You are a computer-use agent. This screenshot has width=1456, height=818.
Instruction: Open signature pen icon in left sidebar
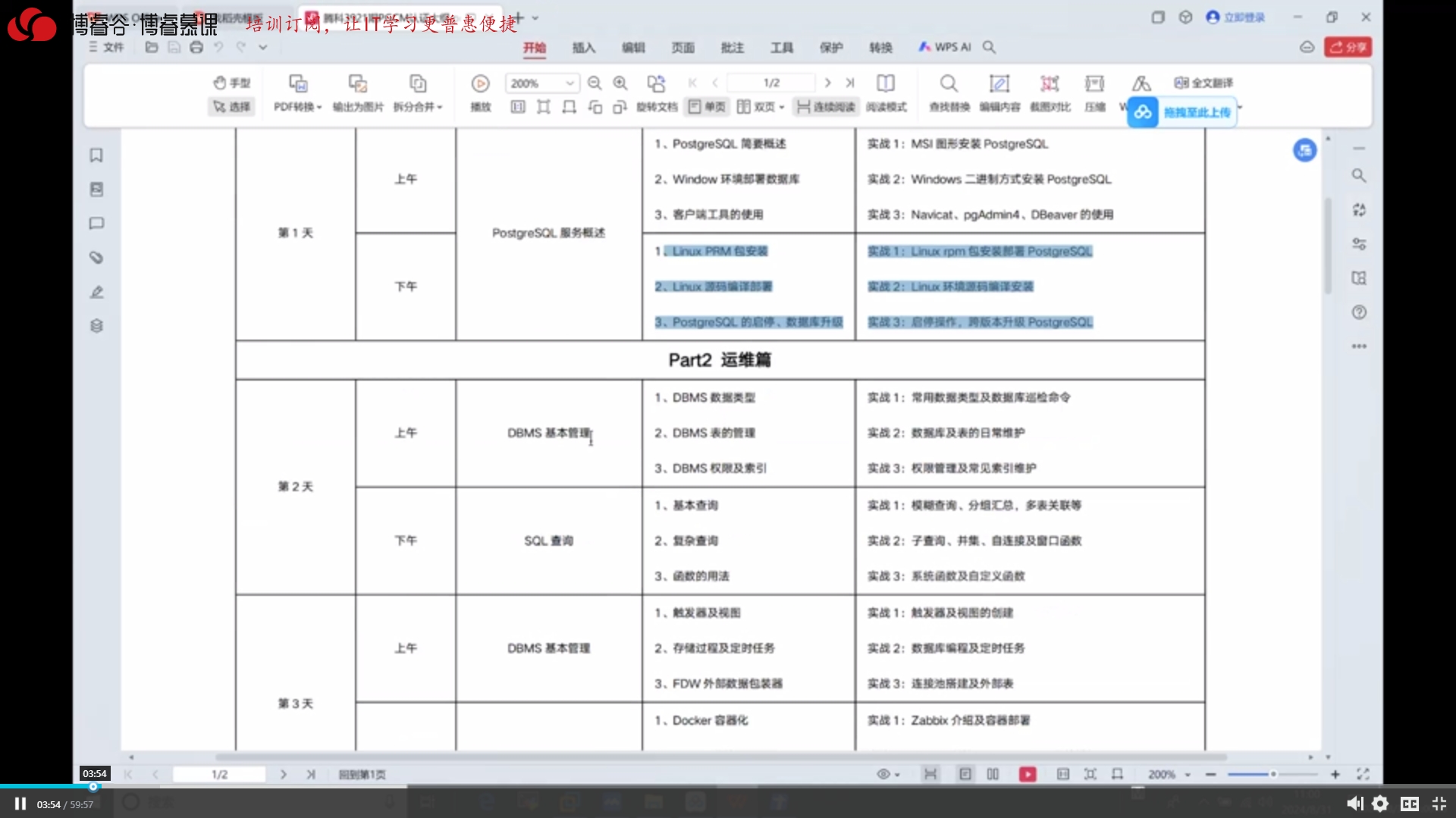96,292
